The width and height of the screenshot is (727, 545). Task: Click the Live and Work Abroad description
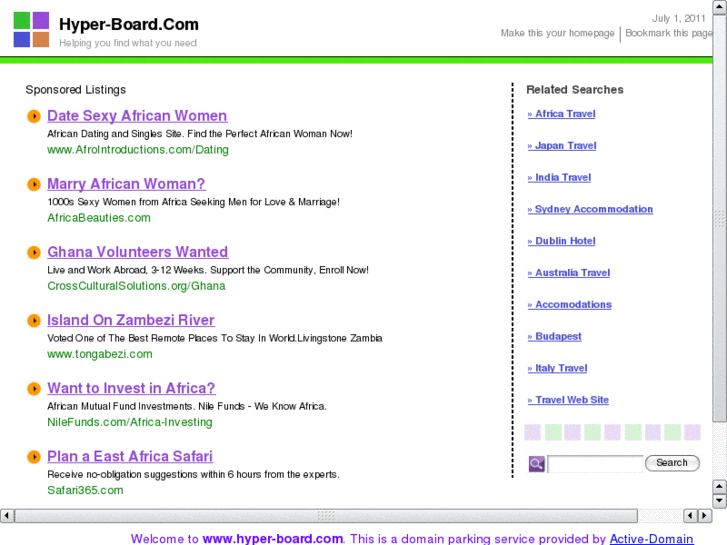pos(208,270)
